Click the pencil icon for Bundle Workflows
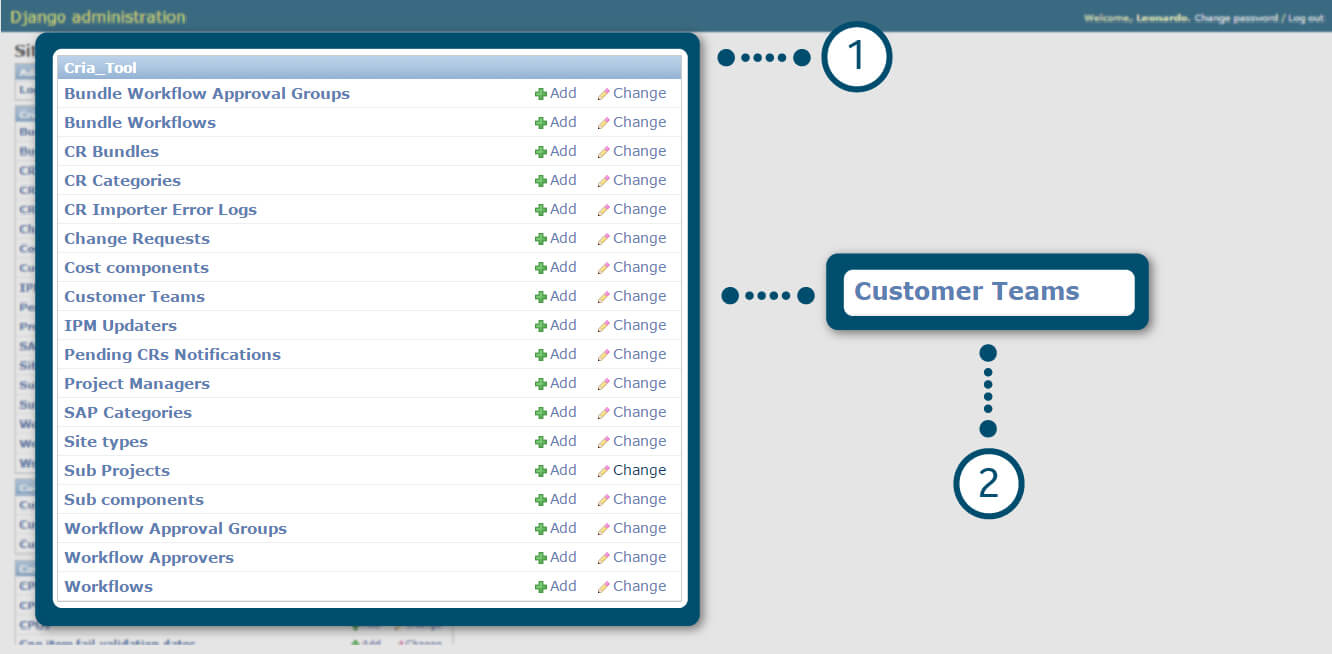 pyautogui.click(x=603, y=123)
